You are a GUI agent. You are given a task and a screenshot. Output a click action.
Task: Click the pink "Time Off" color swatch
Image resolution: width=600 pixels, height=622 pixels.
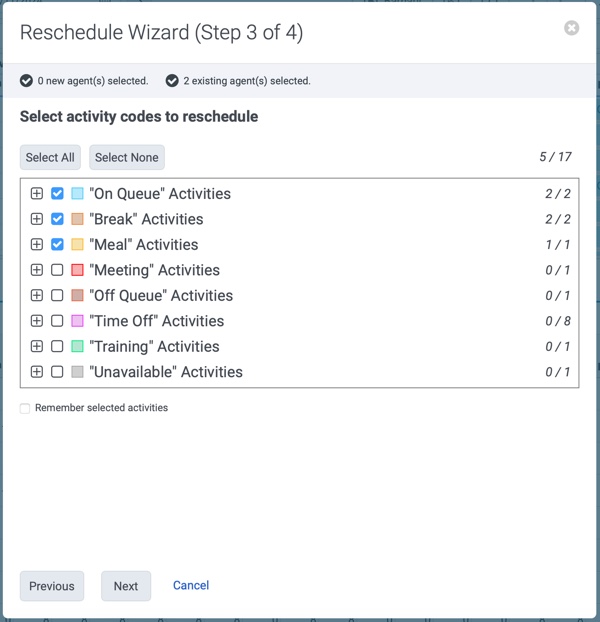(77, 321)
